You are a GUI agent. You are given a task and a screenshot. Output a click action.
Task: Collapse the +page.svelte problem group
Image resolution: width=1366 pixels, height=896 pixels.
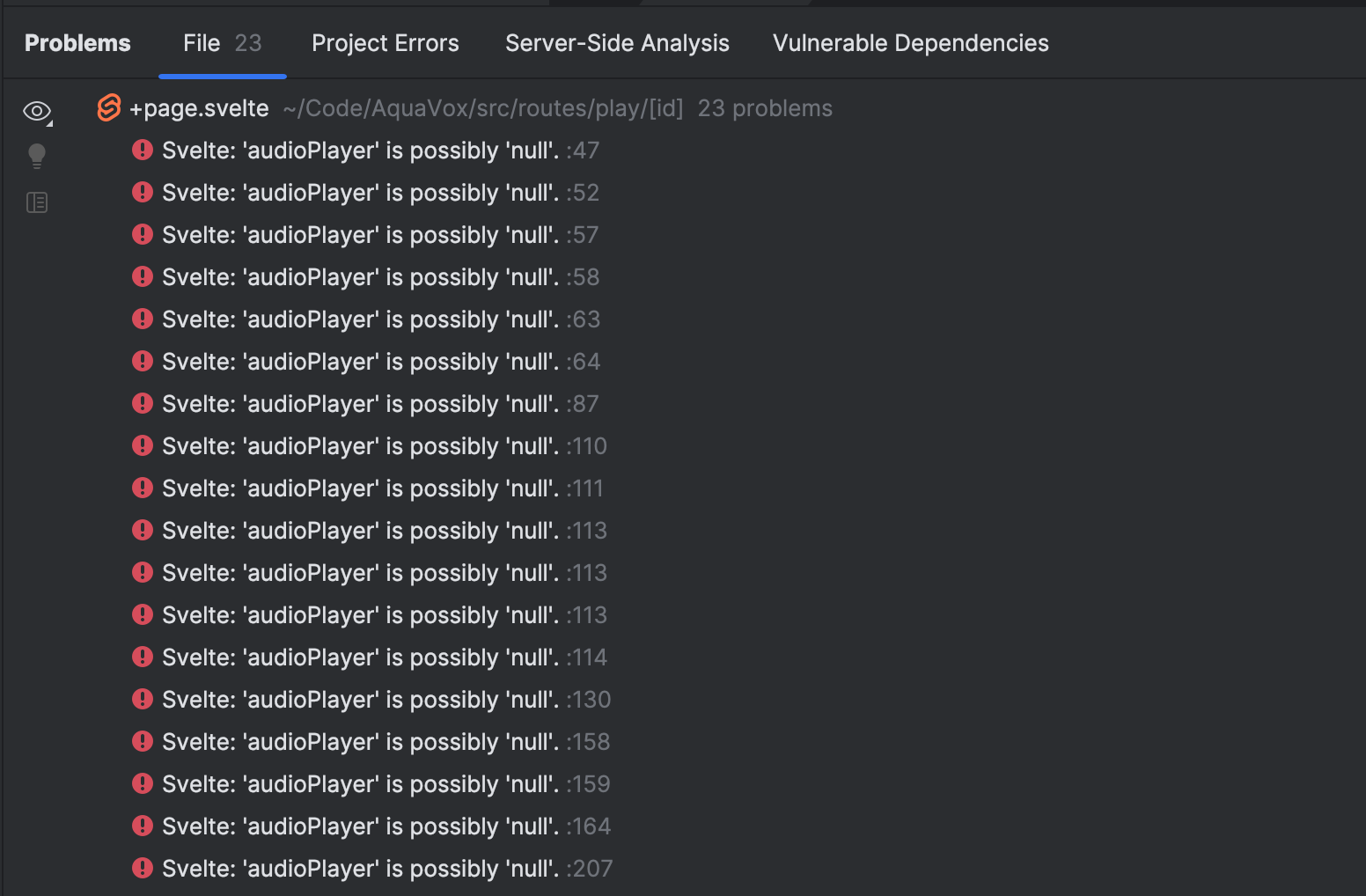click(198, 107)
